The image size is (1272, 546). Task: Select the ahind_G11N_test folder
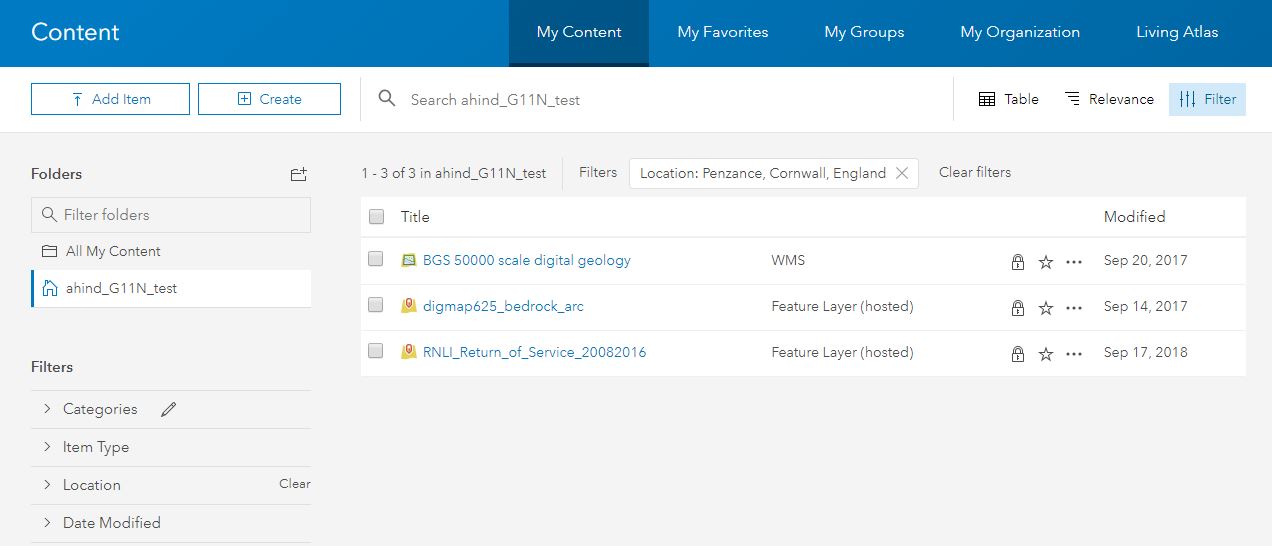171,288
